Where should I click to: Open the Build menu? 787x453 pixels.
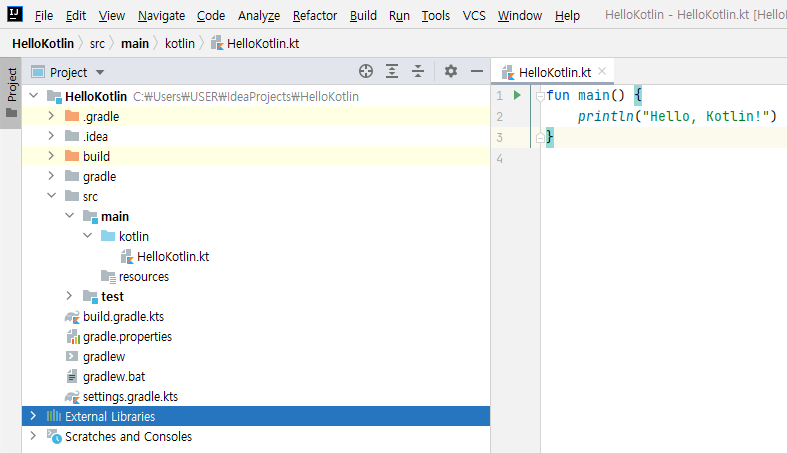(x=363, y=16)
